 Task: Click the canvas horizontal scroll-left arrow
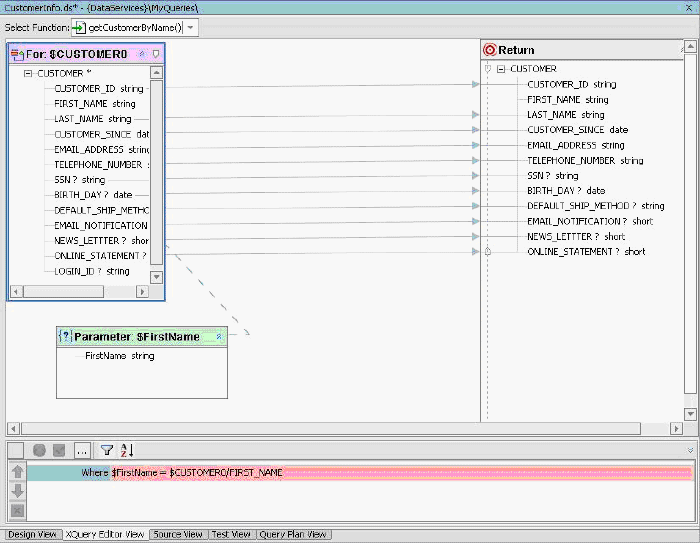[13, 429]
